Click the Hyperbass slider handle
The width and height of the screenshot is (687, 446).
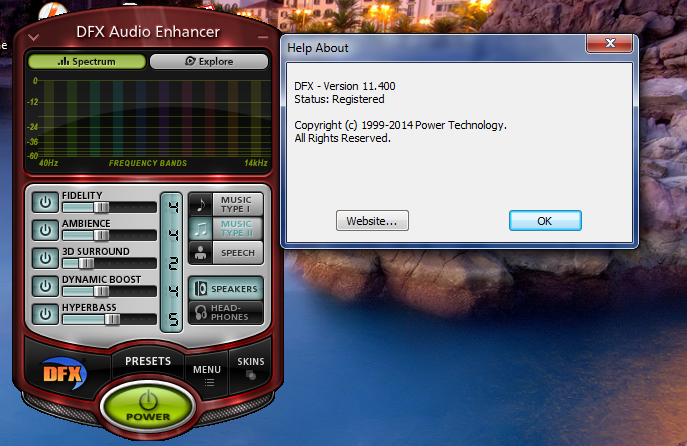click(x=112, y=319)
